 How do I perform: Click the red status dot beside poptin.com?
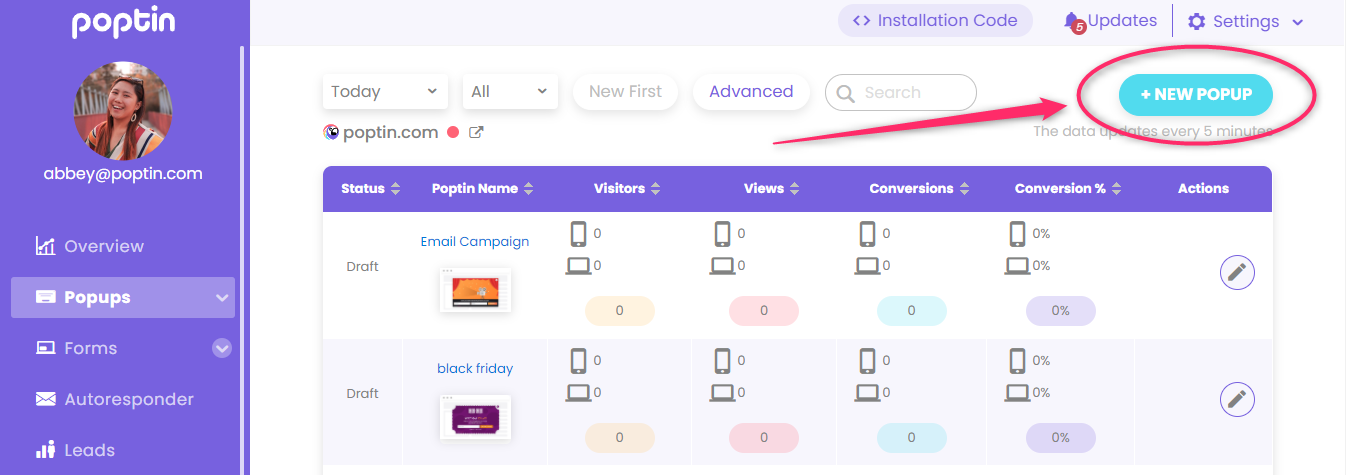tap(453, 132)
